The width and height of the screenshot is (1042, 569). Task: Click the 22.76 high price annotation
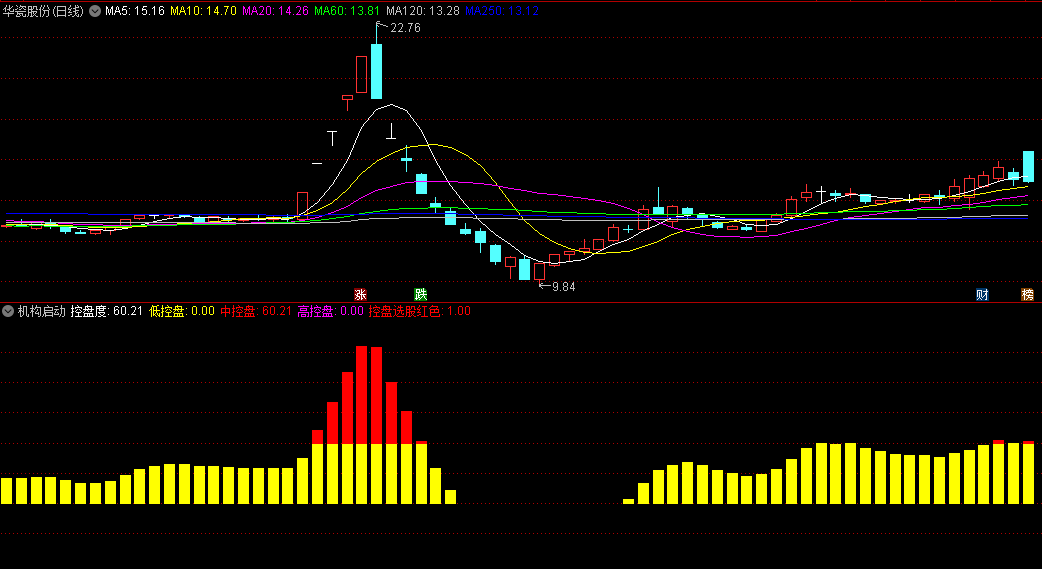point(405,28)
